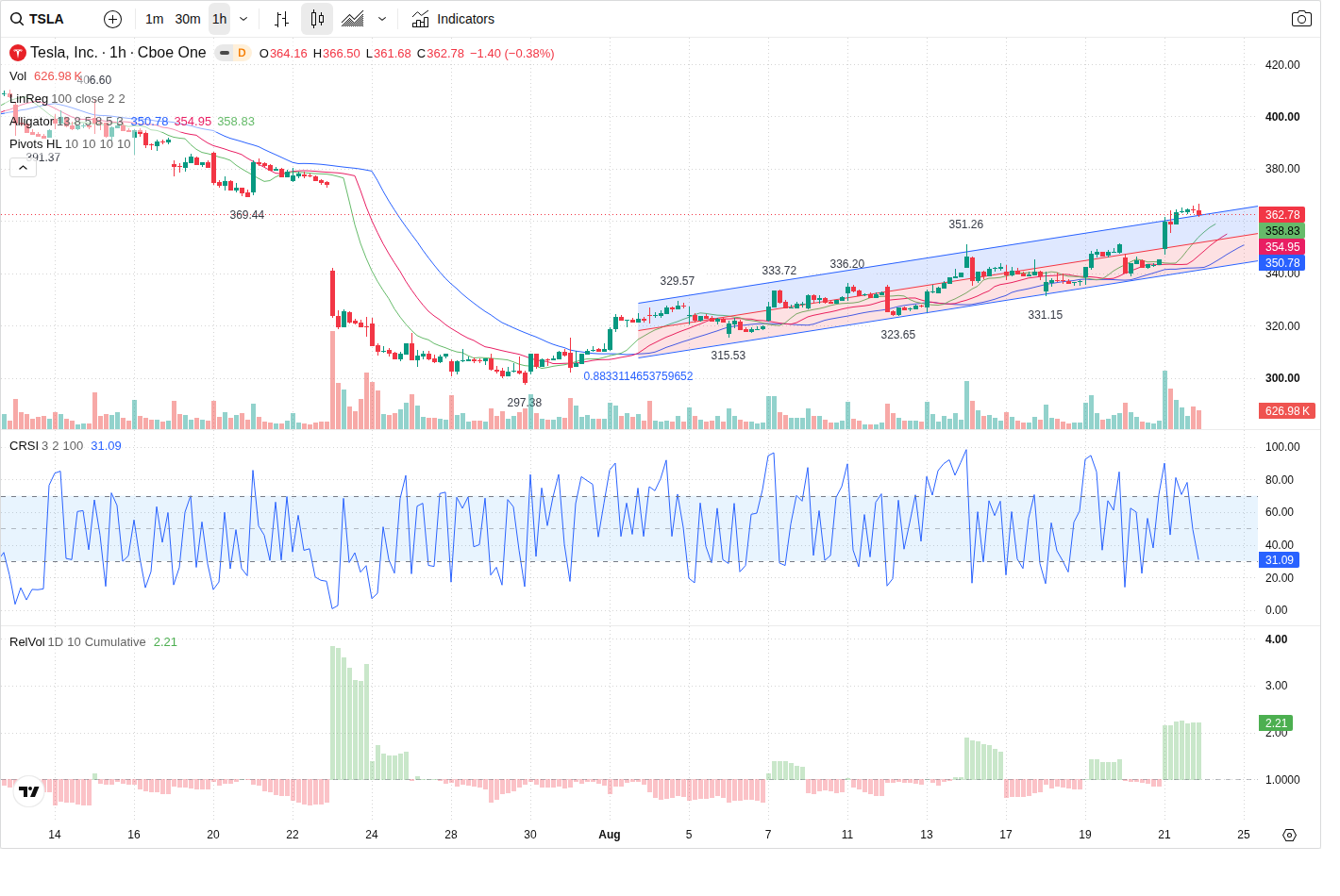The image size is (1340, 896).
Task: Switch to 1m timeframe
Action: coord(155,19)
